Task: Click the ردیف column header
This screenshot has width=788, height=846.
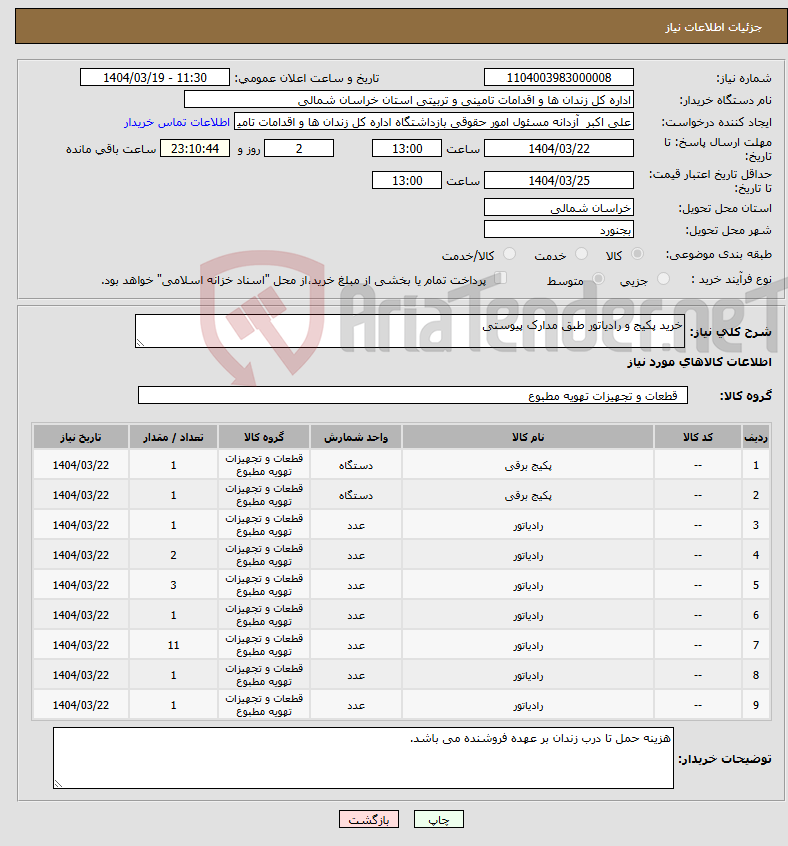Action: (756, 437)
